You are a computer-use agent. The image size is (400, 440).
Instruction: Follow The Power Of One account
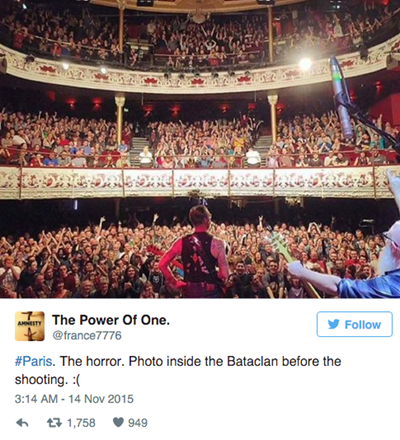pyautogui.click(x=354, y=324)
